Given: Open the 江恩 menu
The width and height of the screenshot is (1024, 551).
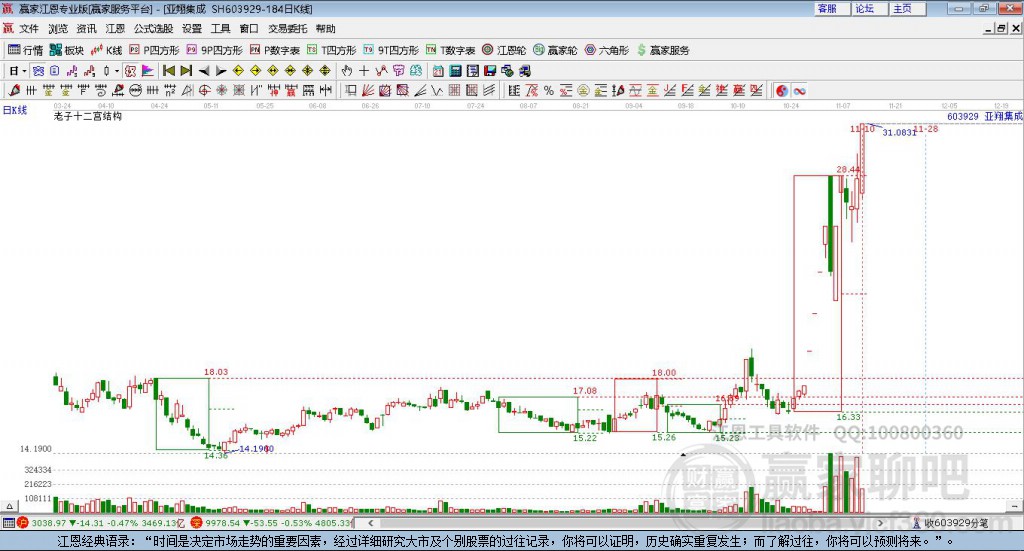Looking at the screenshot, I should click(115, 29).
